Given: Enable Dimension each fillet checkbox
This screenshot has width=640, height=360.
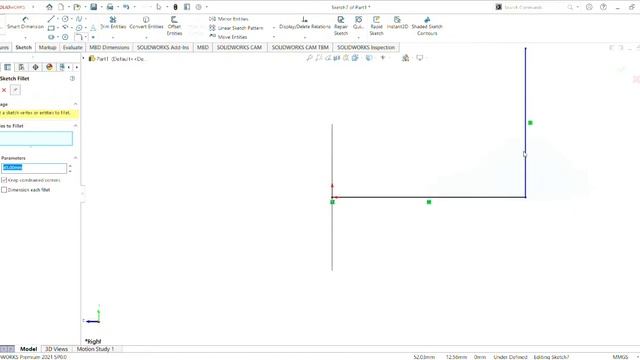Looking at the screenshot, I should [4, 190].
